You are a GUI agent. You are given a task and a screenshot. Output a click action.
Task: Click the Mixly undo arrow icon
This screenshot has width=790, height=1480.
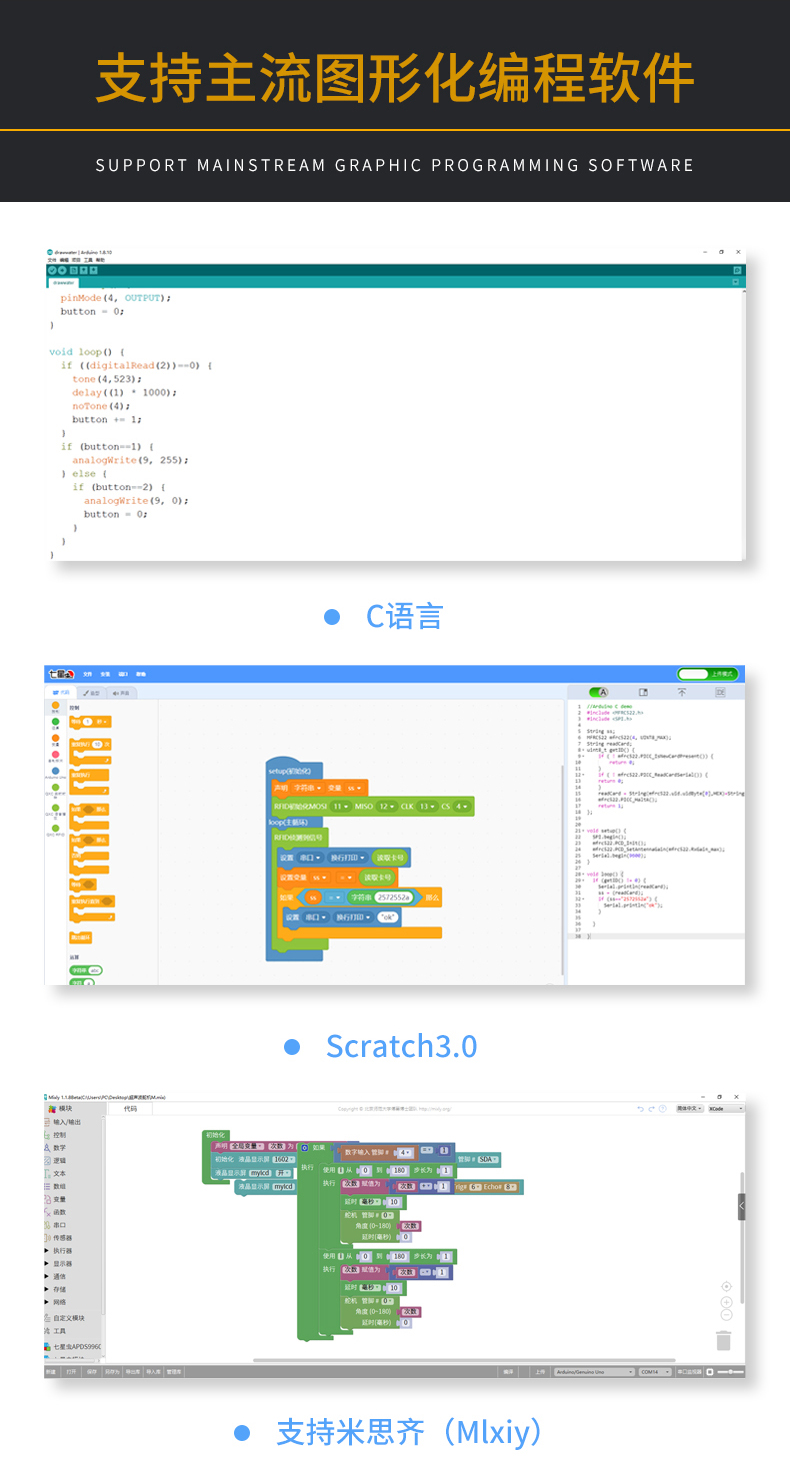point(640,1109)
